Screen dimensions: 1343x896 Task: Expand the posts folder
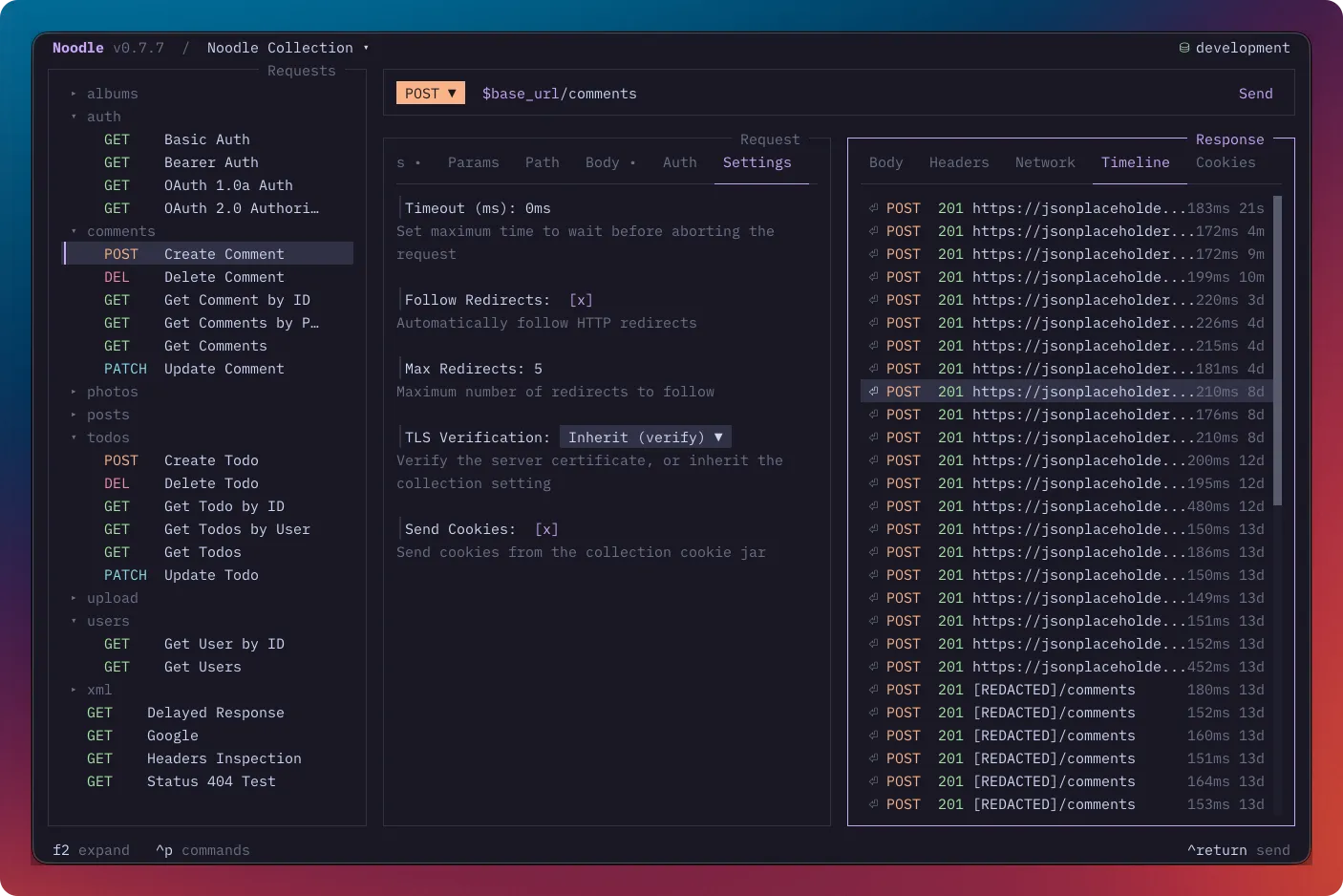74,415
